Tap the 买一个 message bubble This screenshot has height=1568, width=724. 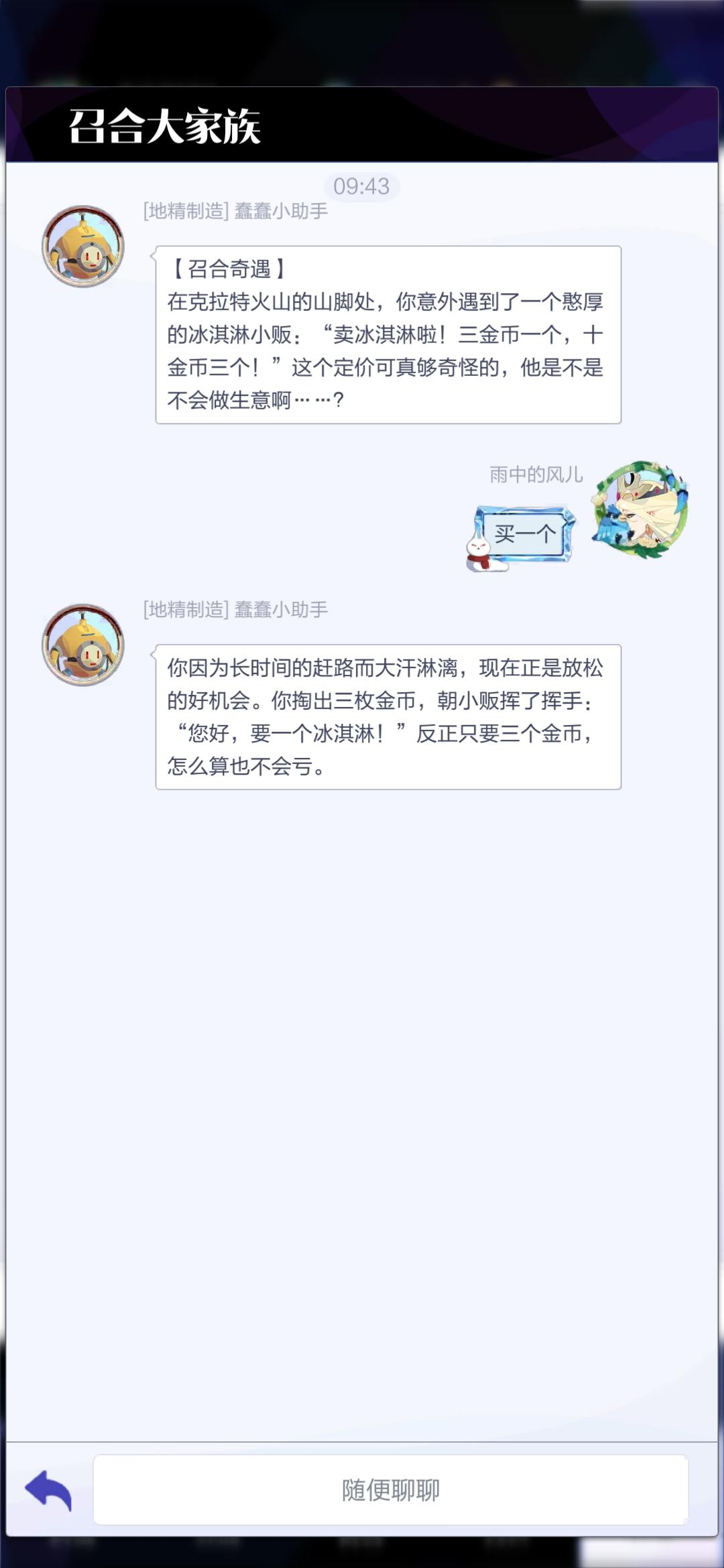click(525, 534)
